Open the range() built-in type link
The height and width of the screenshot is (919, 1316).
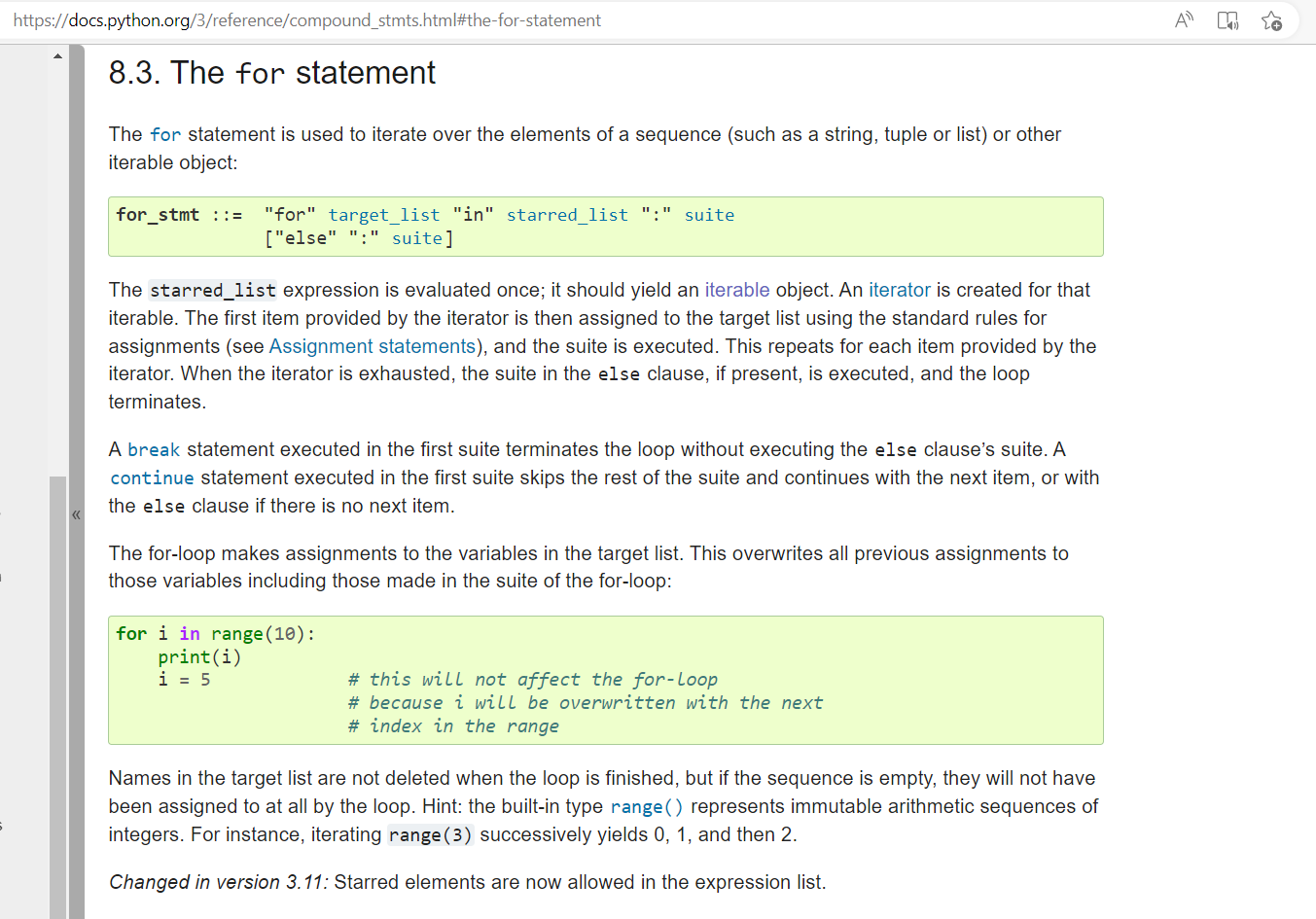(x=646, y=806)
